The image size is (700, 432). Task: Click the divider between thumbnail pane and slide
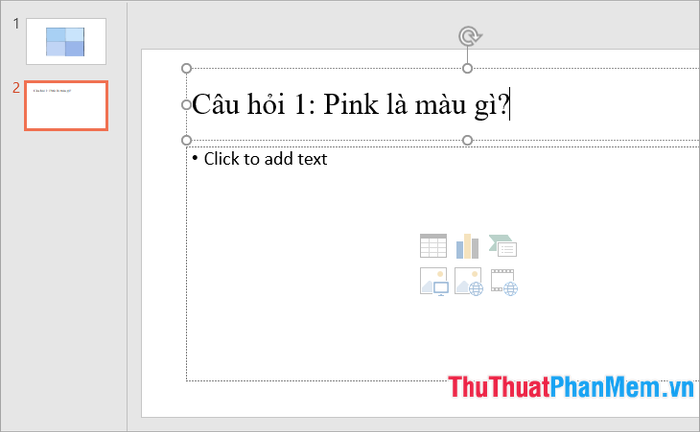tap(127, 216)
